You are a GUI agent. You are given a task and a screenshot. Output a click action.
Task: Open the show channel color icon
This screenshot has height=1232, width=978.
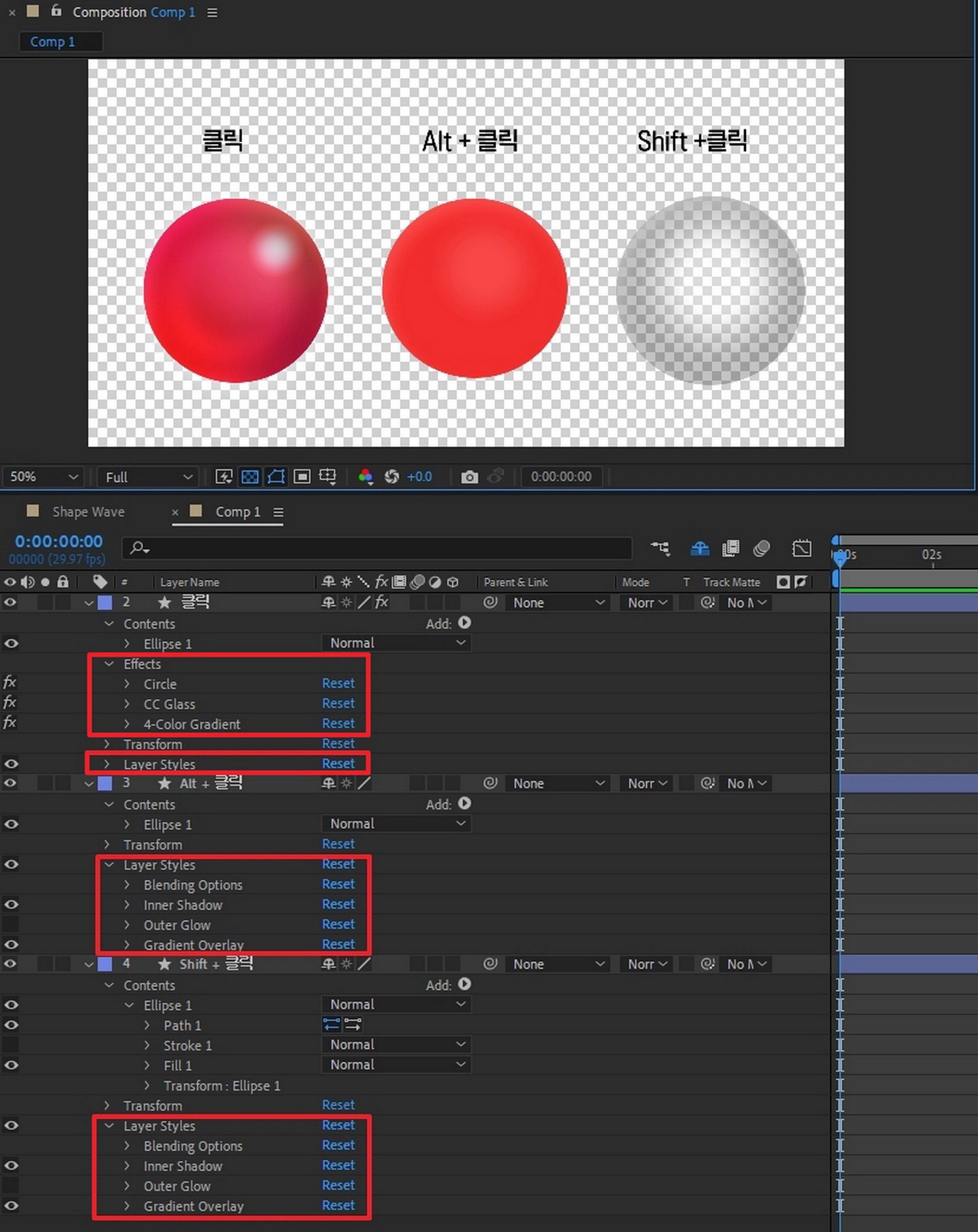[365, 477]
